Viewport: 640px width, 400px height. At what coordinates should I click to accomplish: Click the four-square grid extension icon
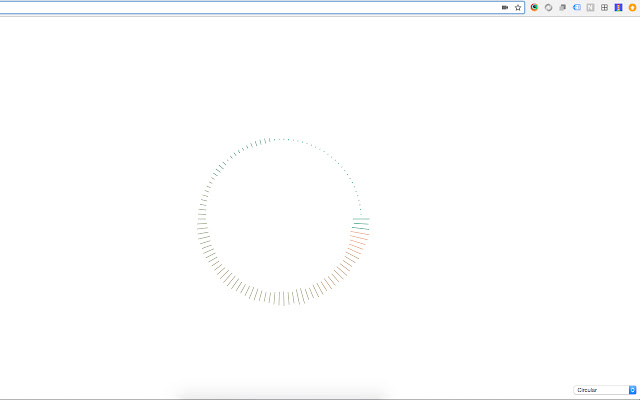(604, 7)
